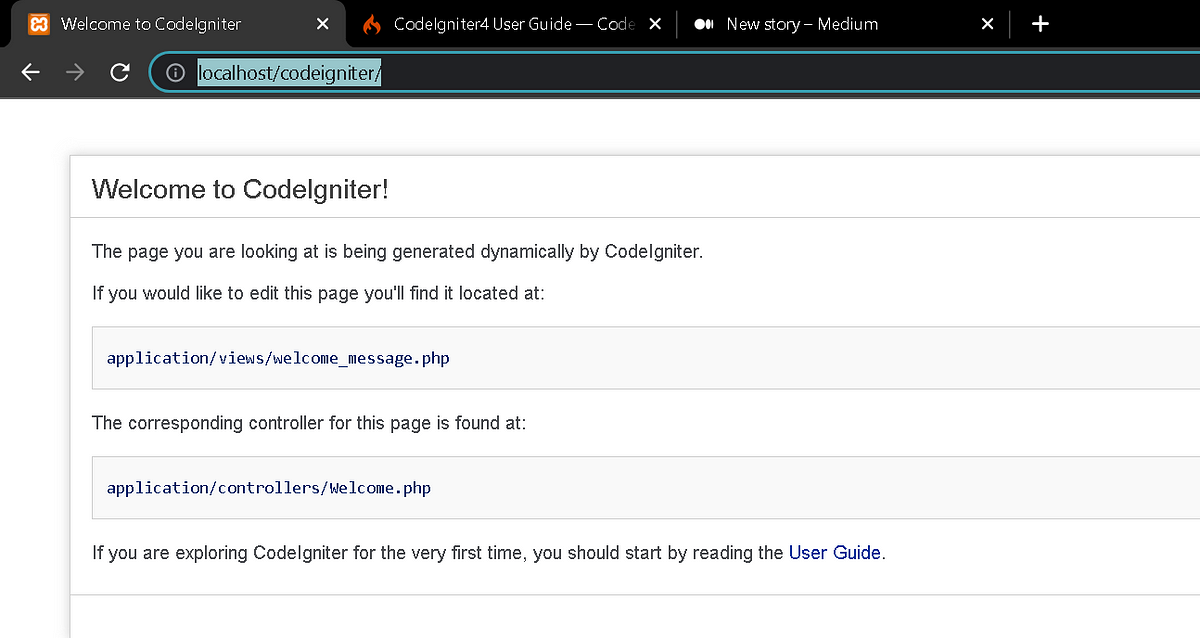This screenshot has width=1200, height=638.
Task: Click the CodeIgniter flame favicon
Action: click(x=372, y=24)
